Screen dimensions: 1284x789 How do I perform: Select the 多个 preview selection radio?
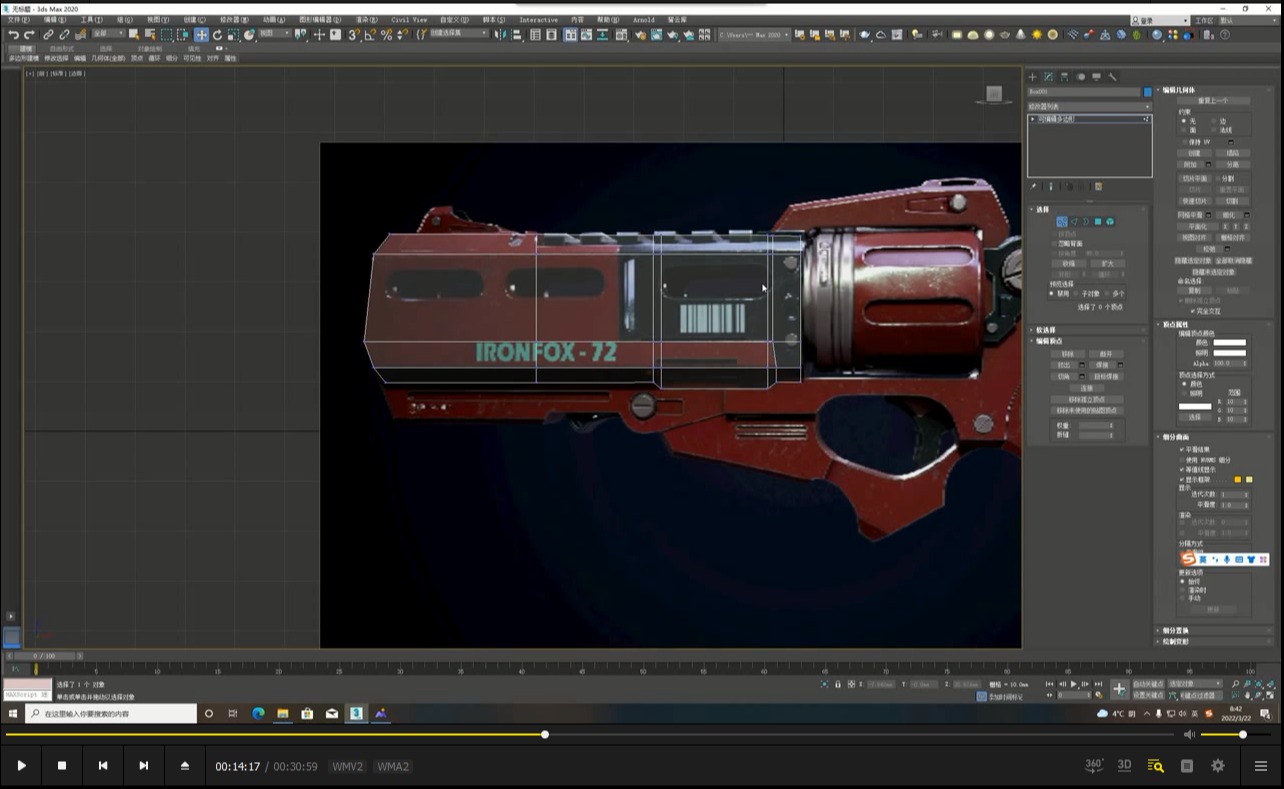pos(1107,293)
